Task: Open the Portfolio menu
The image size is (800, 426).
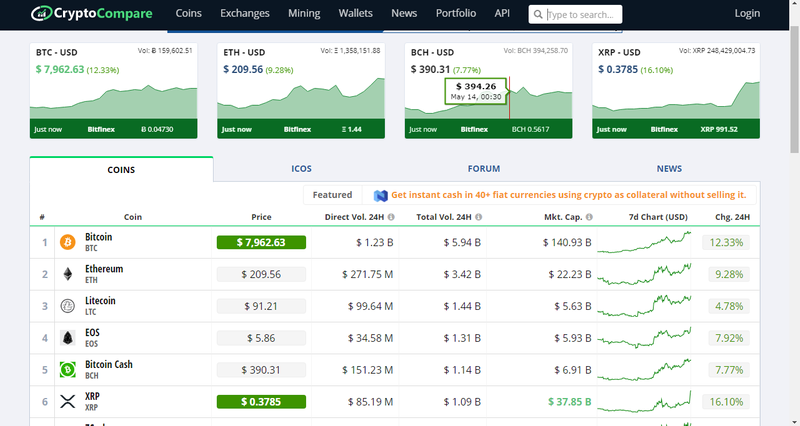Action: click(x=456, y=13)
